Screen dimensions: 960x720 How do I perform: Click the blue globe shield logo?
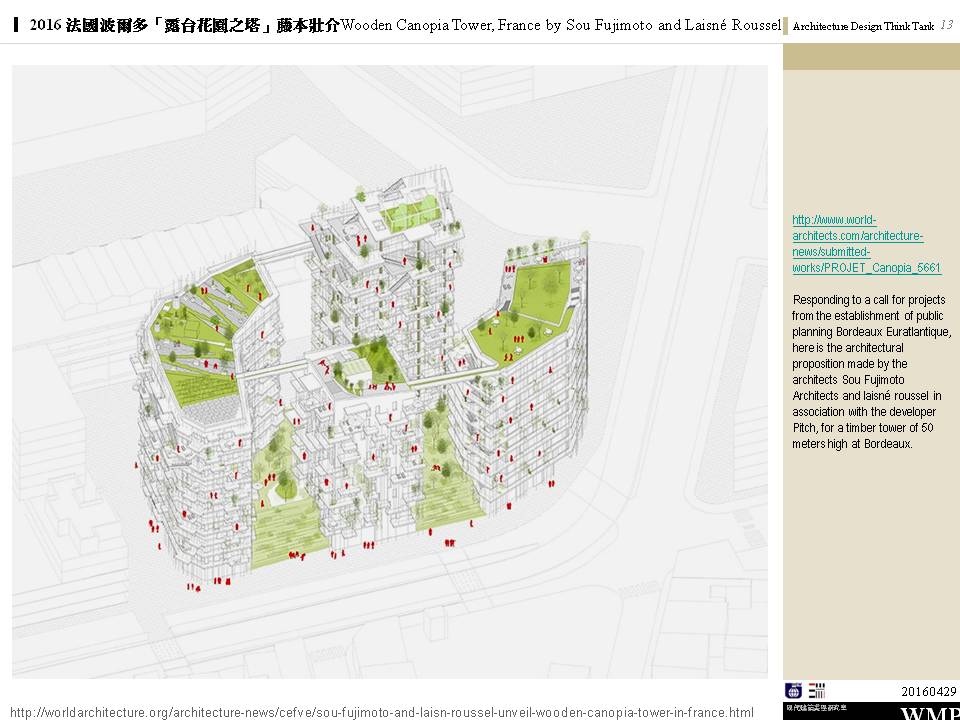coord(794,690)
